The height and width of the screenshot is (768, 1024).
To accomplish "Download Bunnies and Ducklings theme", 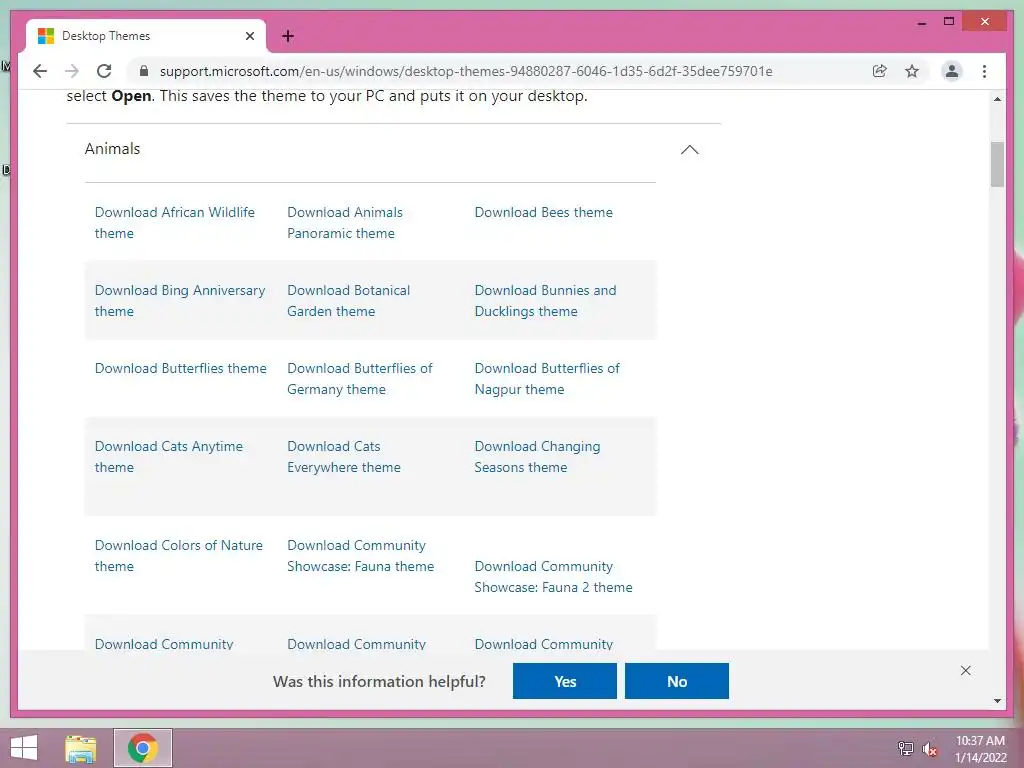I will coord(545,300).
